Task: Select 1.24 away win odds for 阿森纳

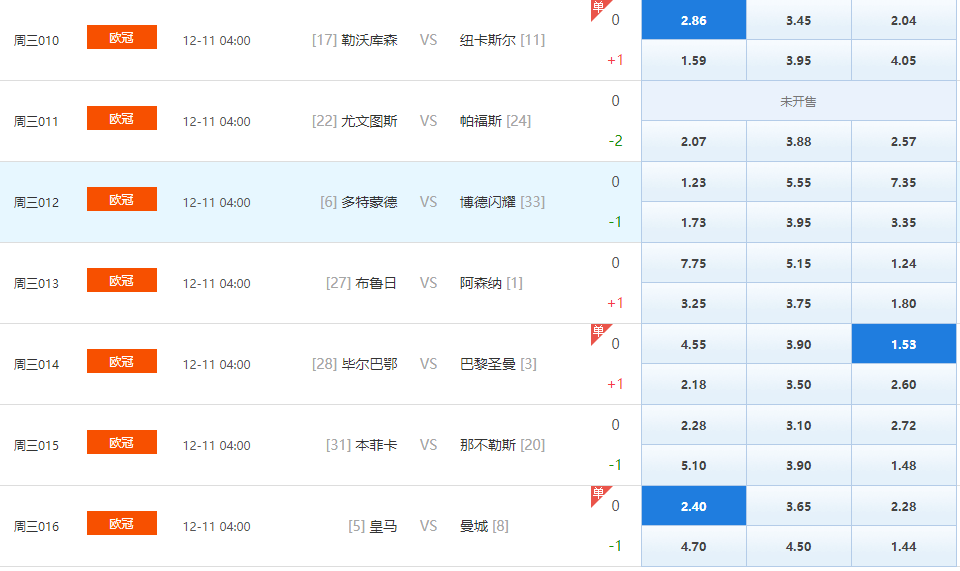Action: [x=903, y=263]
